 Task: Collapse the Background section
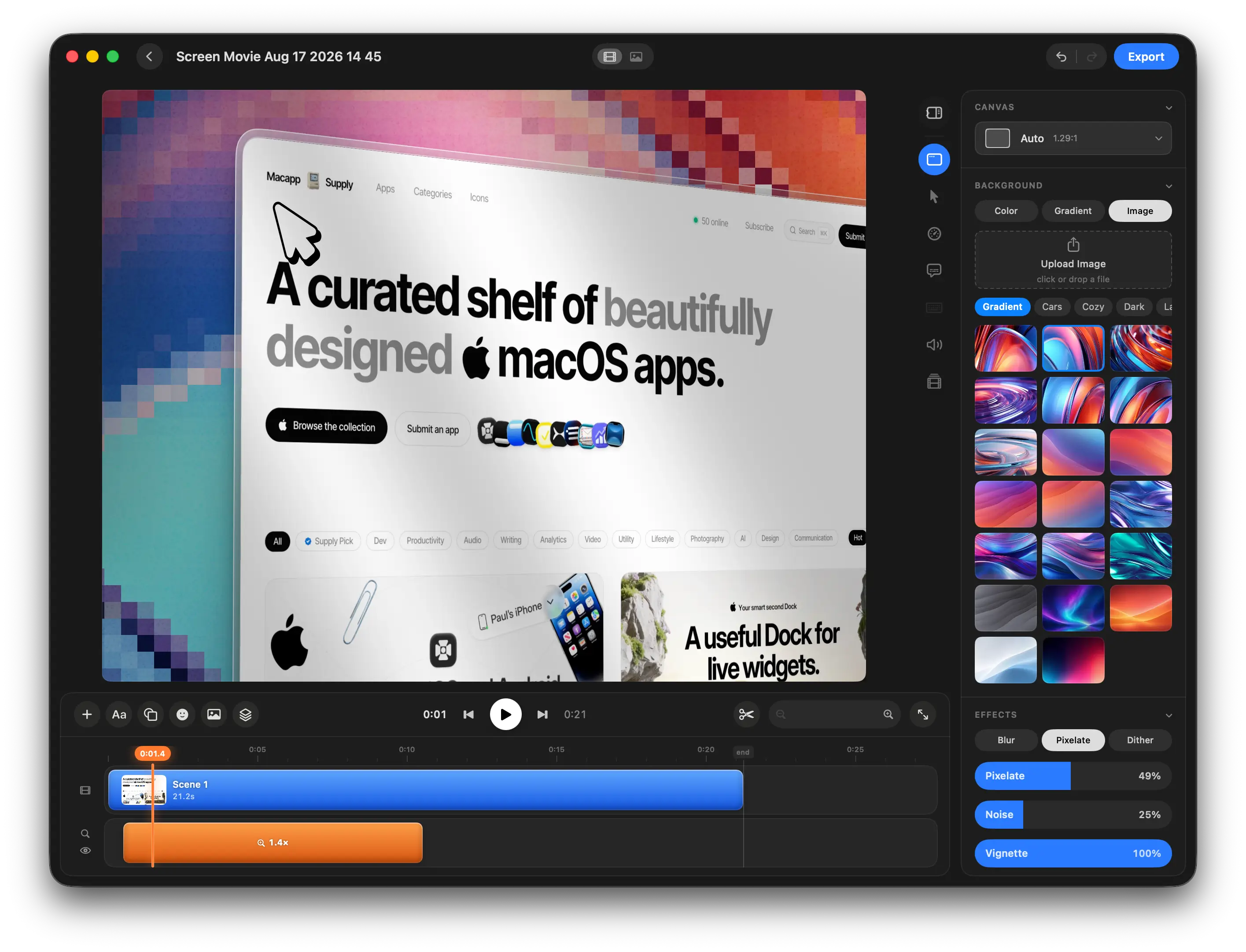click(x=1169, y=186)
